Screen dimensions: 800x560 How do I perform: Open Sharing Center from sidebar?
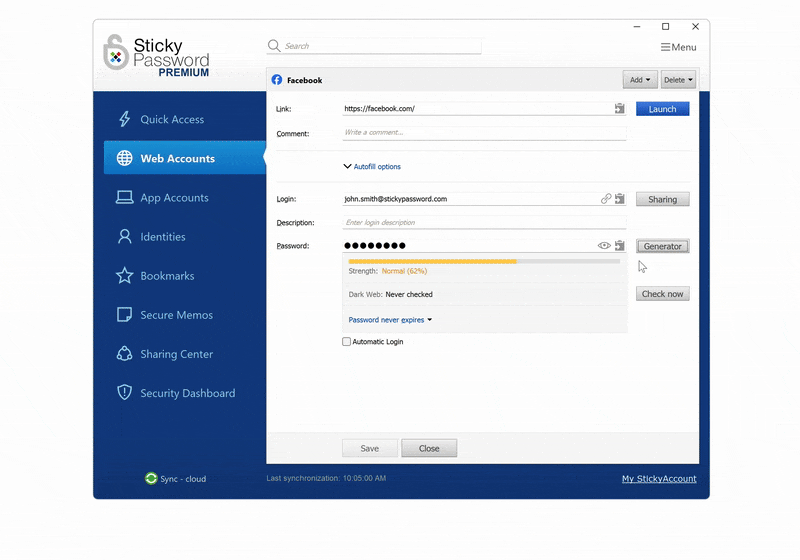[x=176, y=354]
